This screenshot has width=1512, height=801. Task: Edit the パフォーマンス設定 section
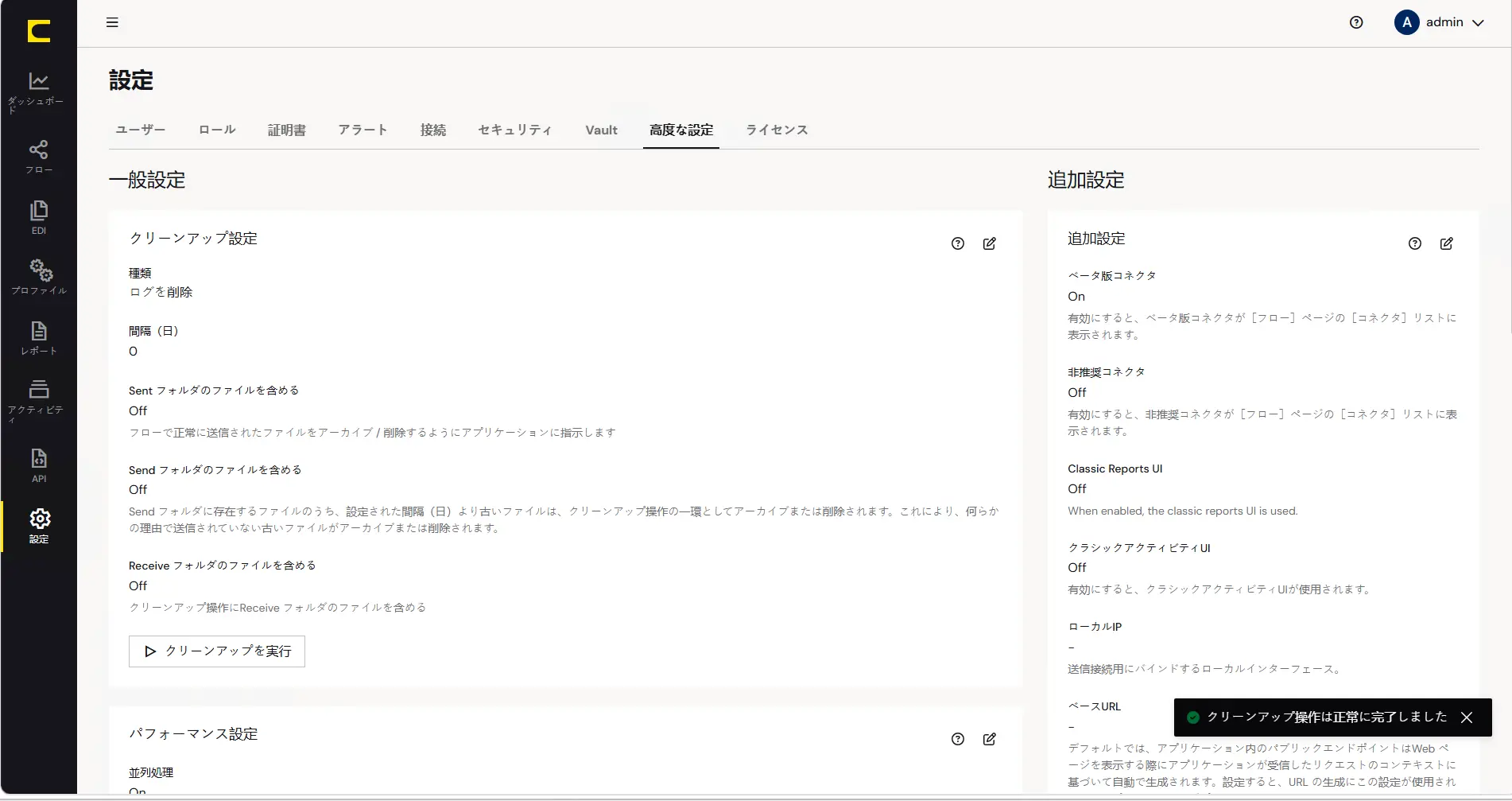point(990,739)
